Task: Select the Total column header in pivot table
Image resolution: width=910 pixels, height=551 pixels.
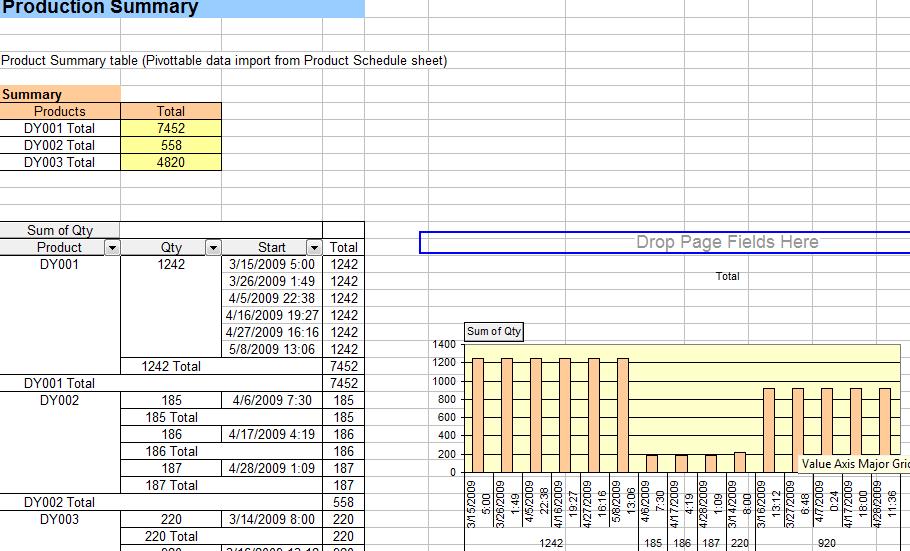Action: point(344,247)
